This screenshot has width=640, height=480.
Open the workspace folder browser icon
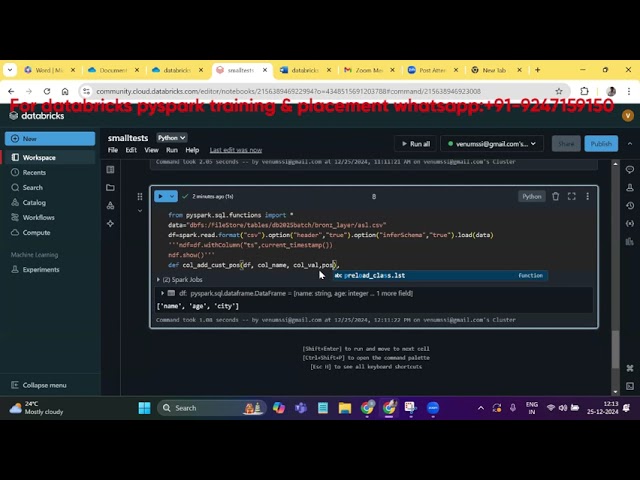111,187
